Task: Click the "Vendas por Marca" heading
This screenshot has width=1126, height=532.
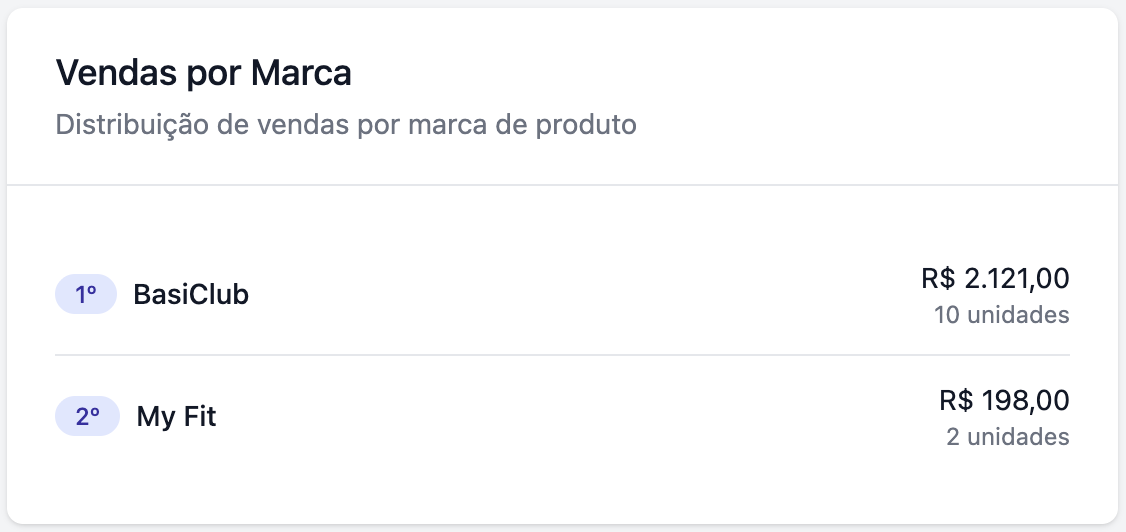Action: coord(203,73)
